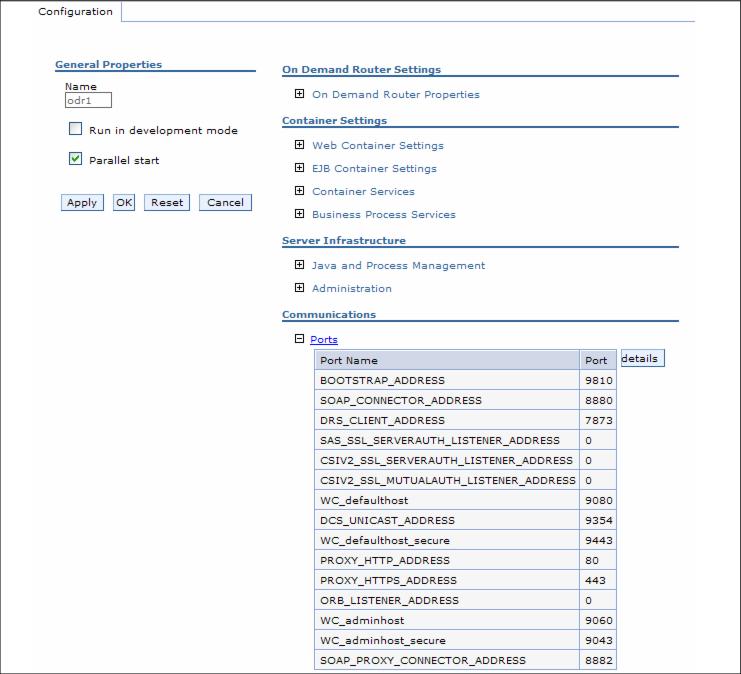Click the OK button
Image resolution: width=741 pixels, height=674 pixels.
click(124, 203)
